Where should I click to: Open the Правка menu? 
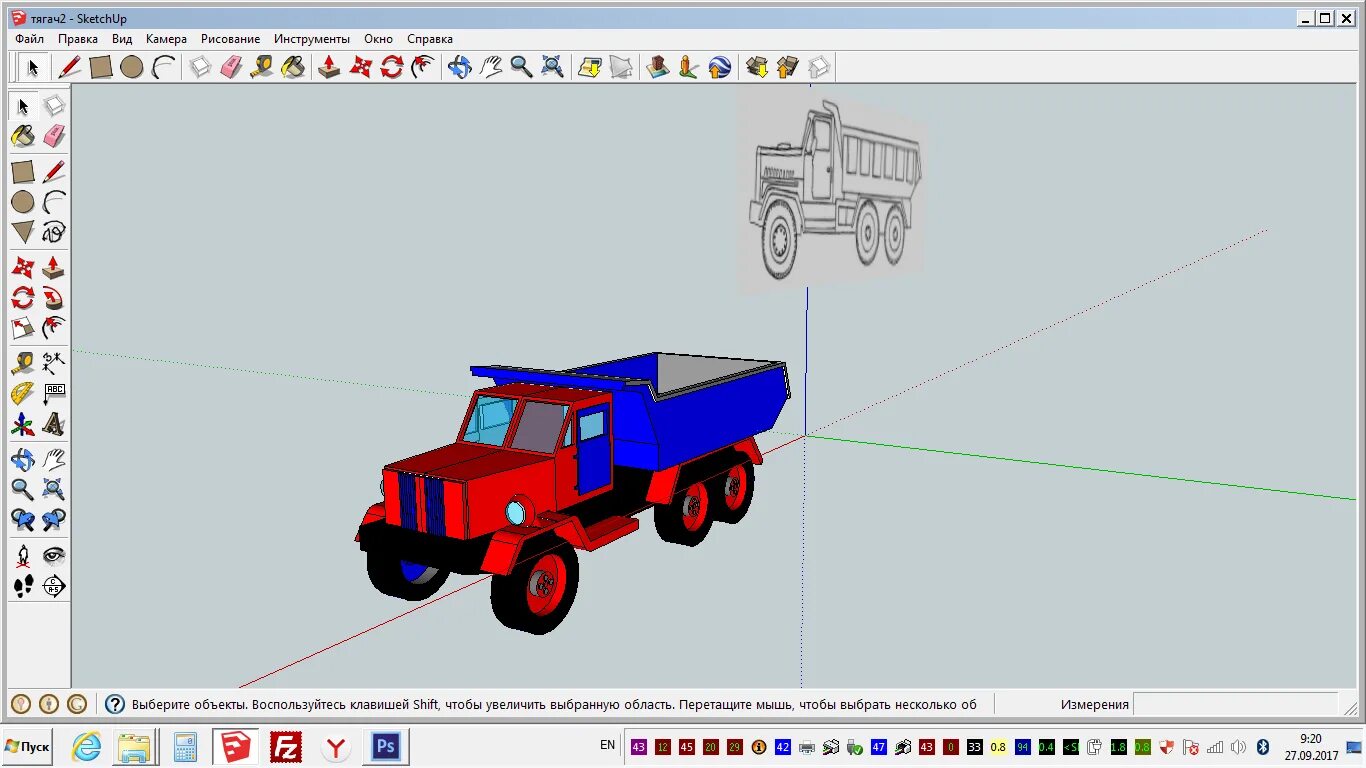coord(78,39)
